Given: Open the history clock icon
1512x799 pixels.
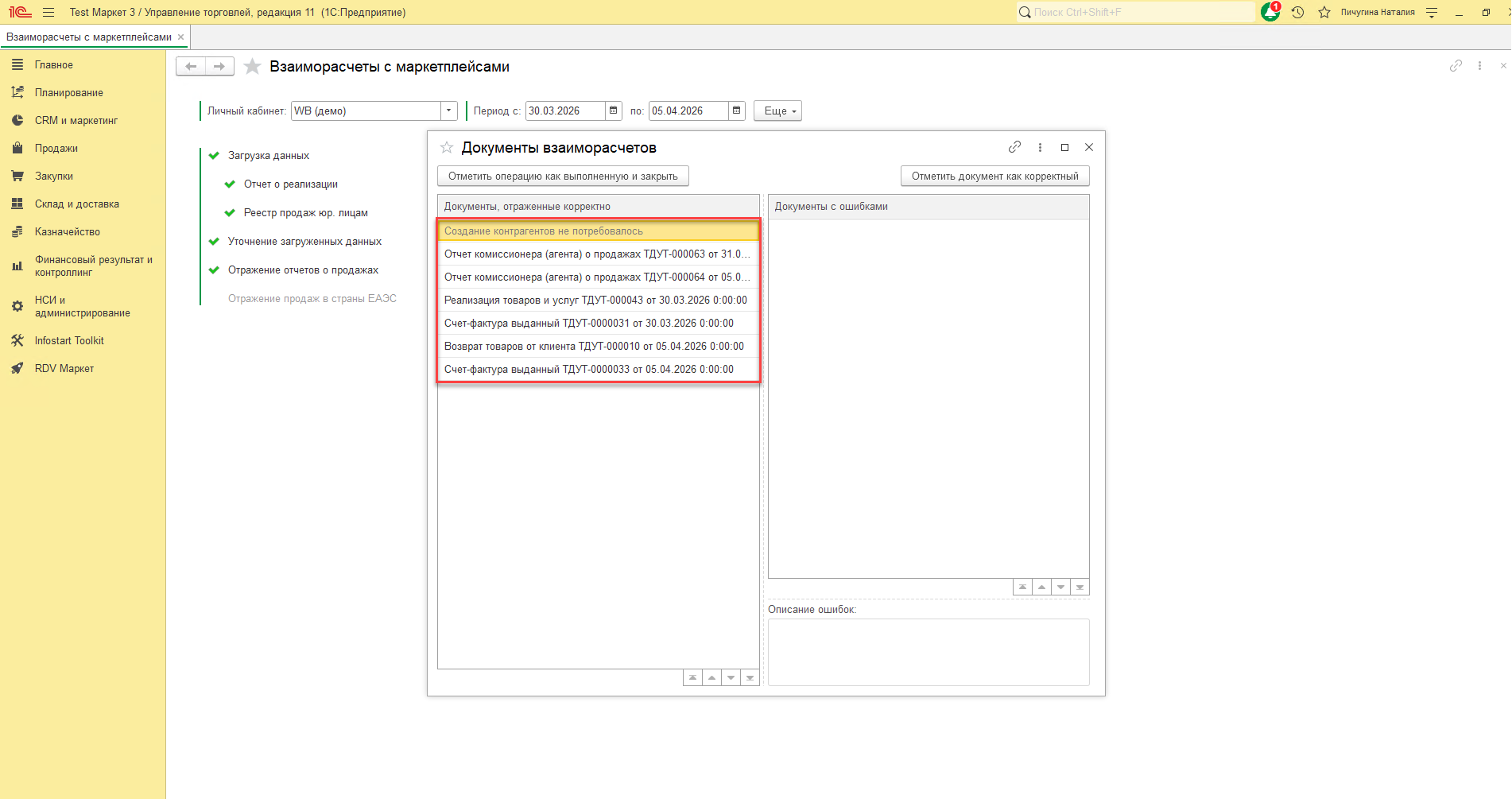Looking at the screenshot, I should point(1297,13).
